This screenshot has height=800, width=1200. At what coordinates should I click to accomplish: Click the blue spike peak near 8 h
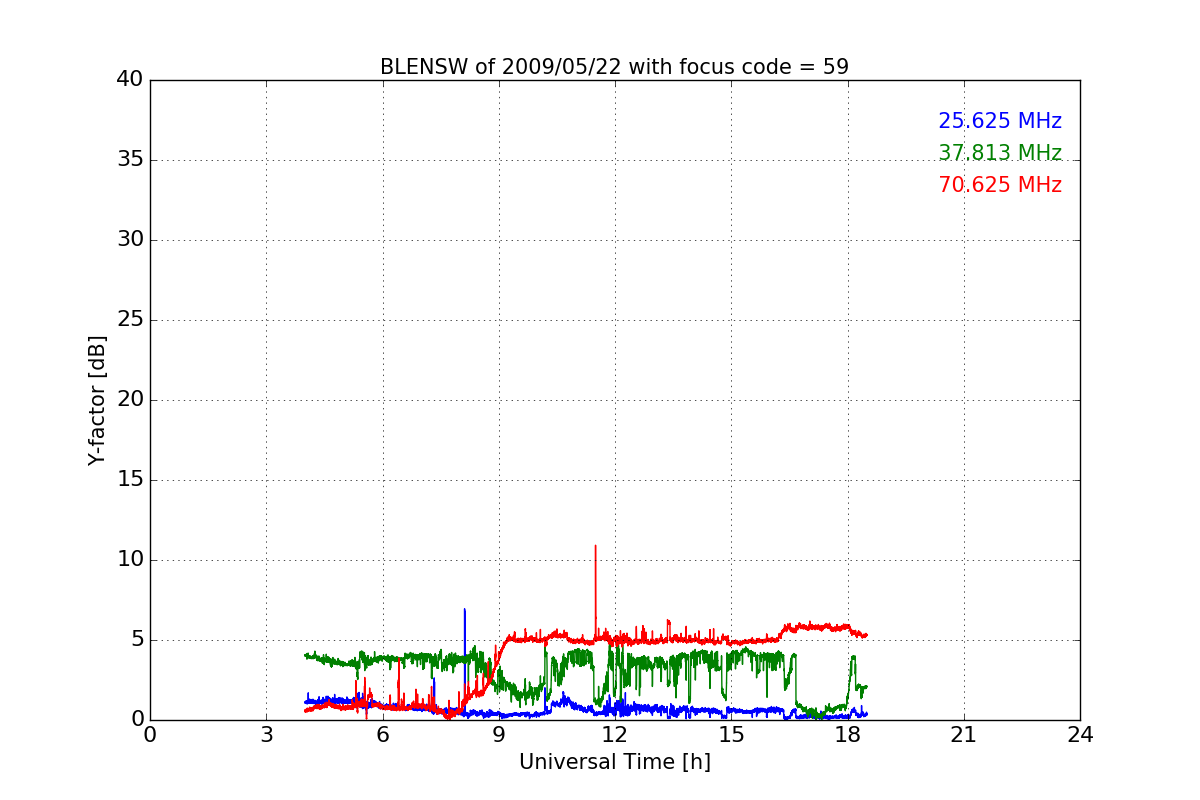[464, 609]
